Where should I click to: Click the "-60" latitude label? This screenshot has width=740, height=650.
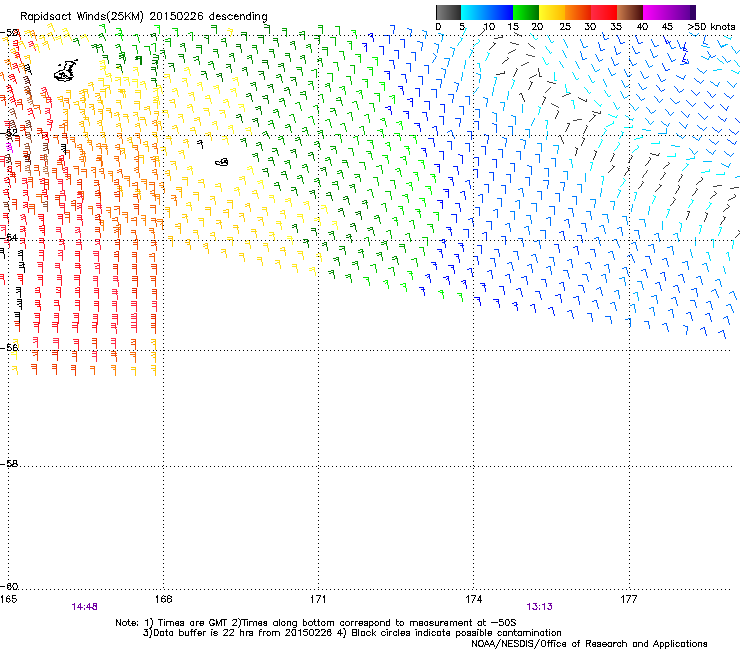pyautogui.click(x=9, y=587)
